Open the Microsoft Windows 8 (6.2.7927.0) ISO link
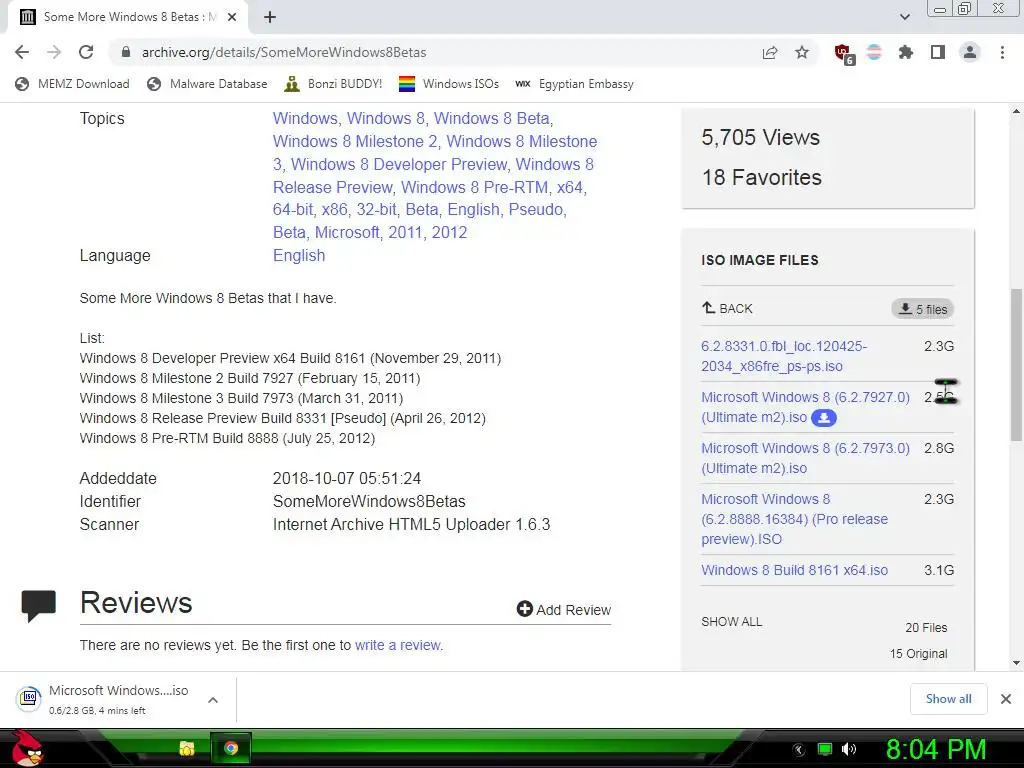Screen dimensions: 1024x768 point(805,407)
